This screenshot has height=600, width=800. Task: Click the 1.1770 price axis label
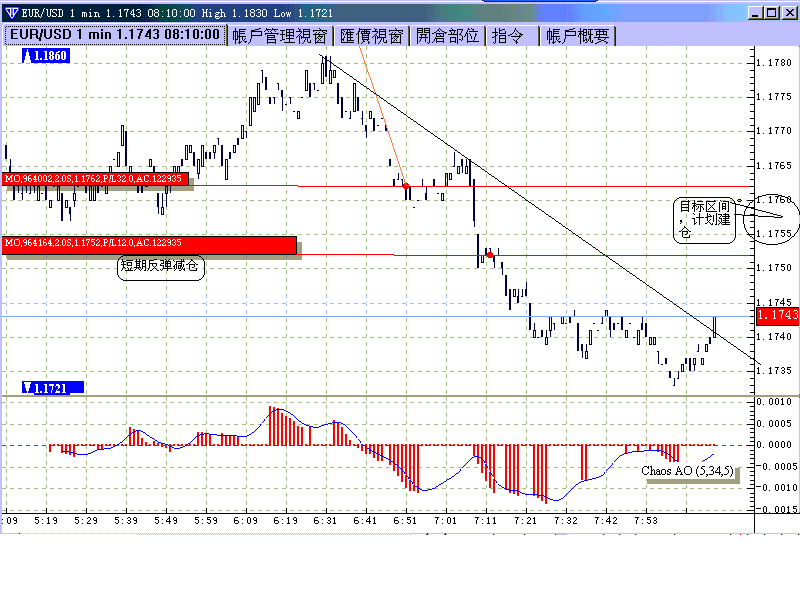click(x=773, y=131)
